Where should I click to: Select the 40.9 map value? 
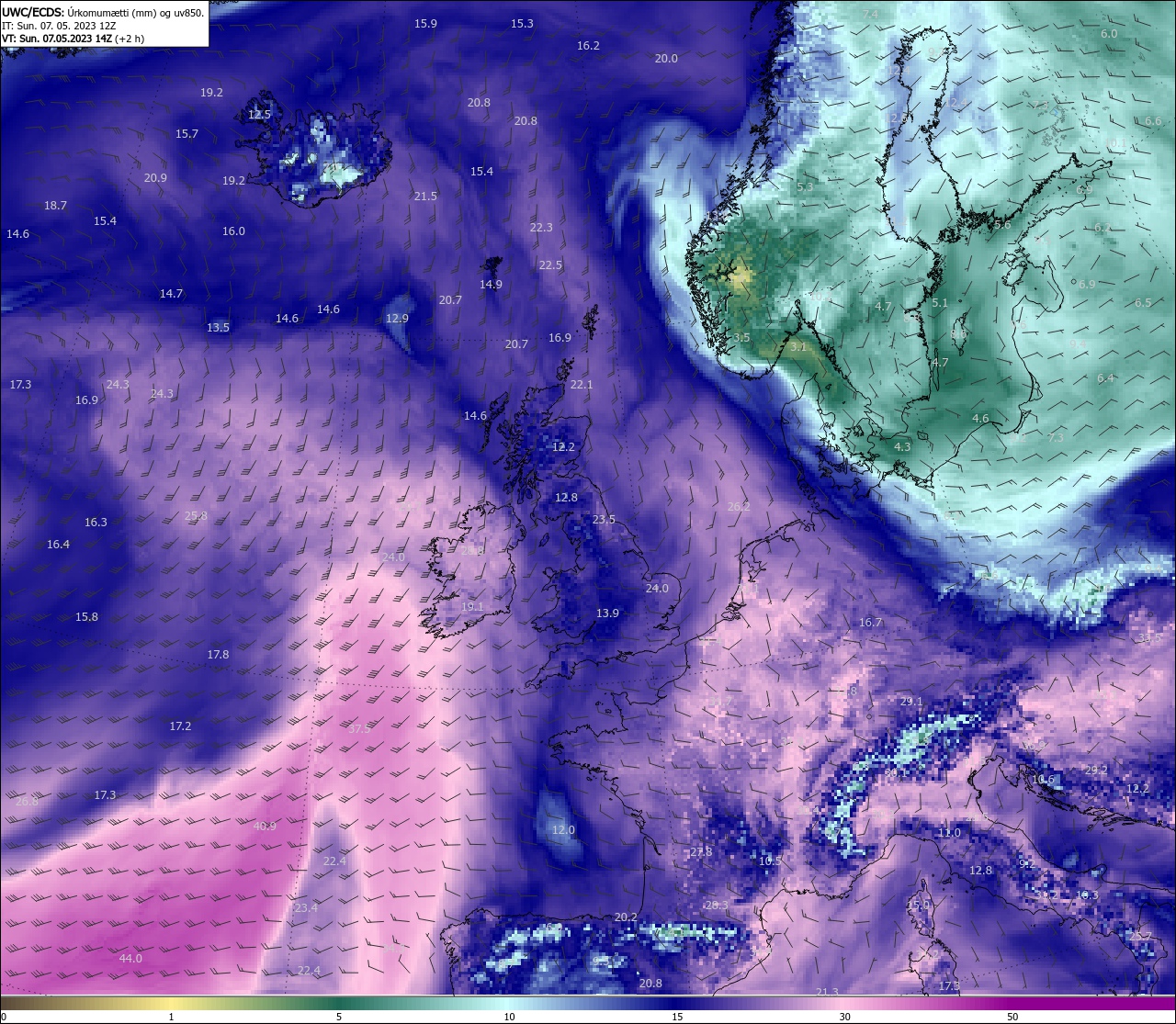(x=265, y=827)
